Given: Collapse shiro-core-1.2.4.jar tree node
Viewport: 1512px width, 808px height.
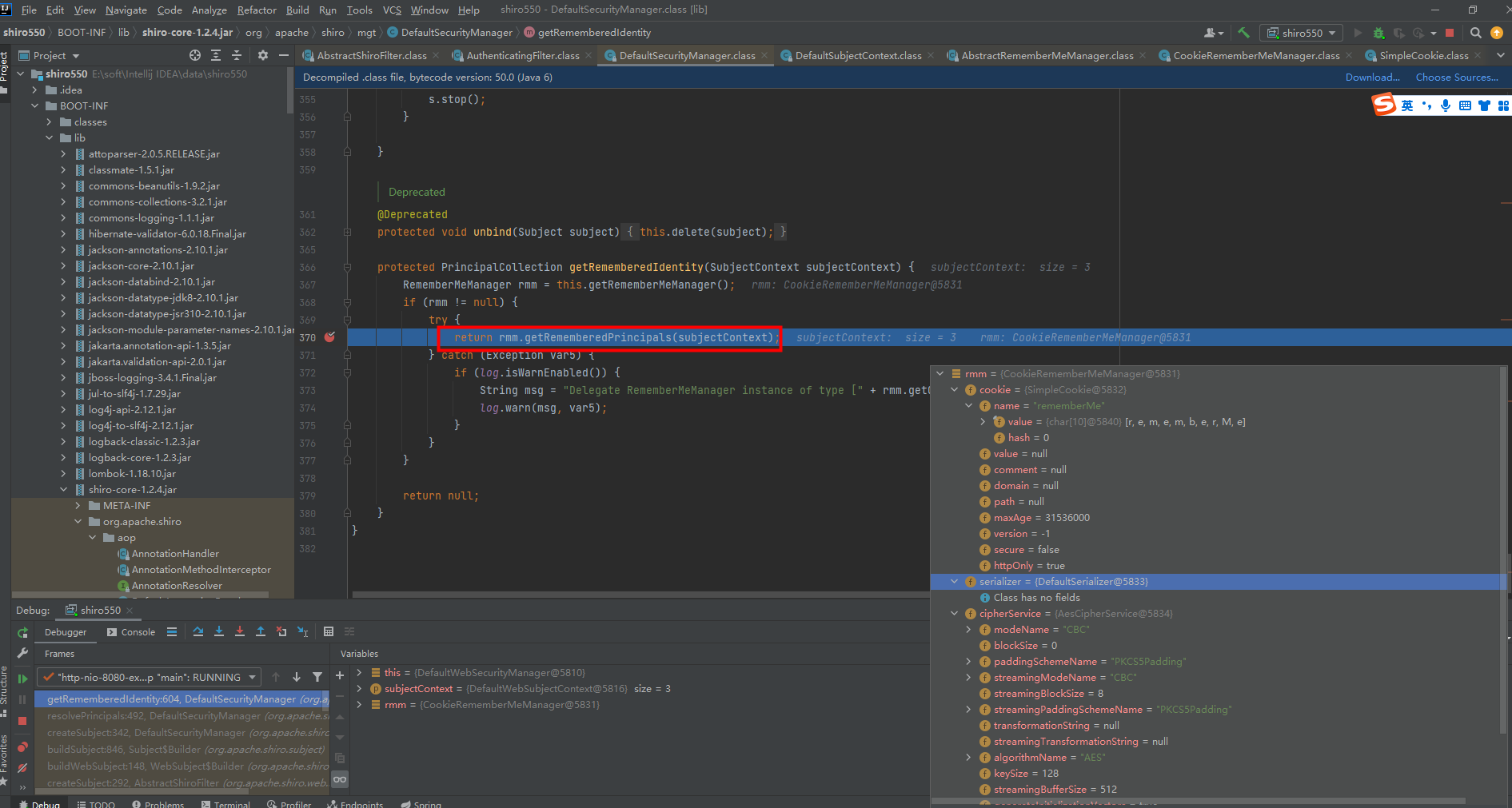Looking at the screenshot, I should [x=63, y=489].
